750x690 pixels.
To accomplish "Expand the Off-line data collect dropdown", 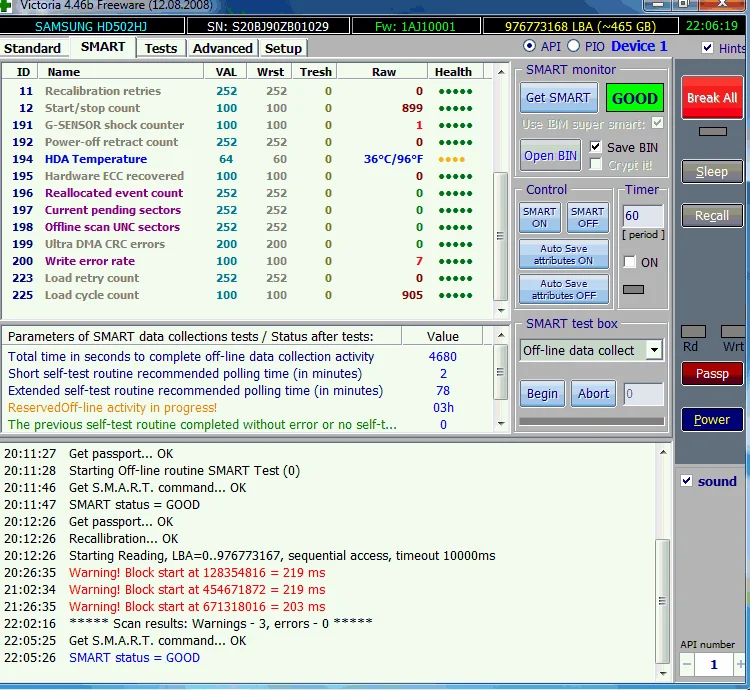I will coord(653,350).
